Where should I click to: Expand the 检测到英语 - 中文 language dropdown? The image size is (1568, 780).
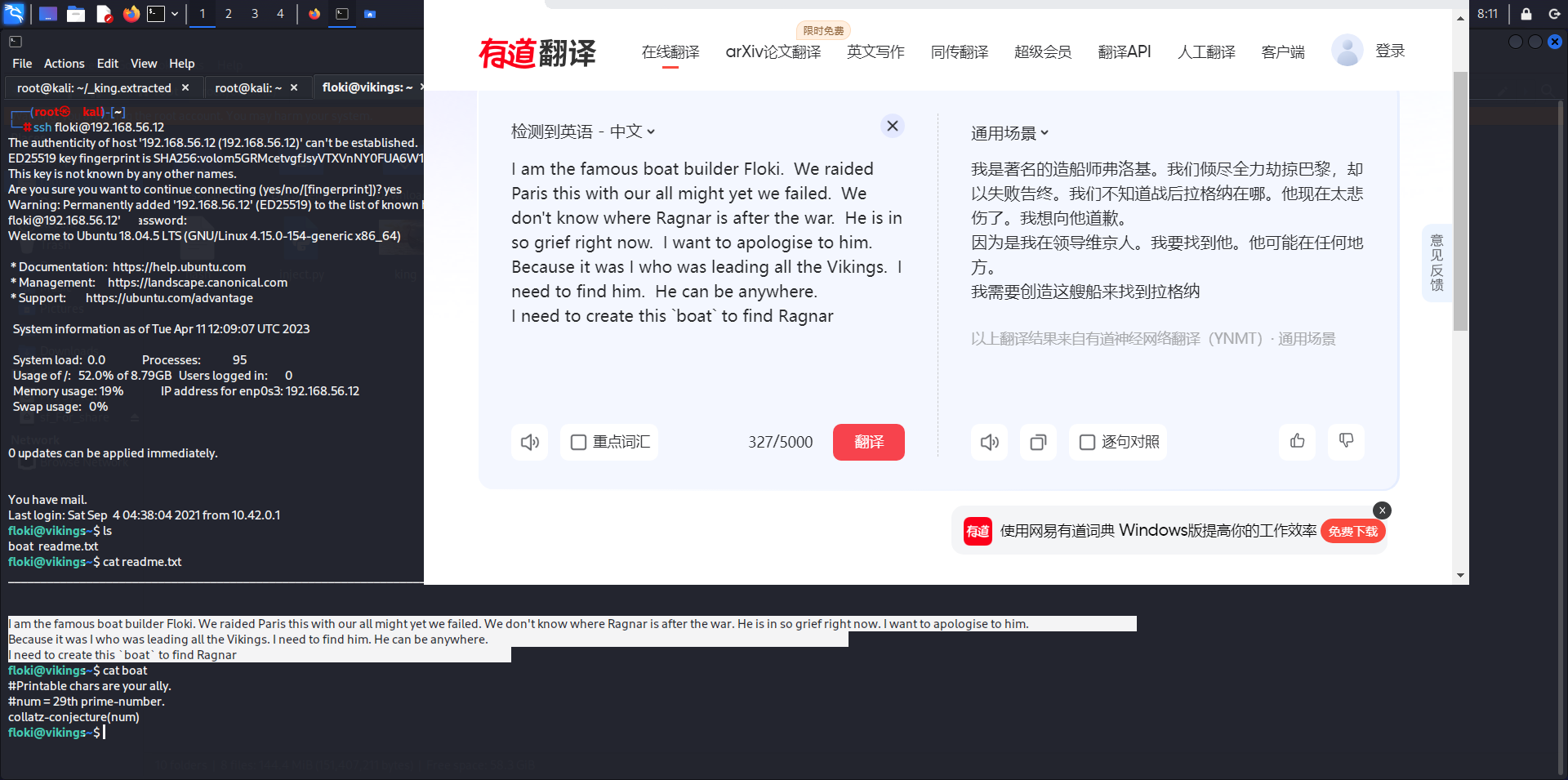(583, 131)
